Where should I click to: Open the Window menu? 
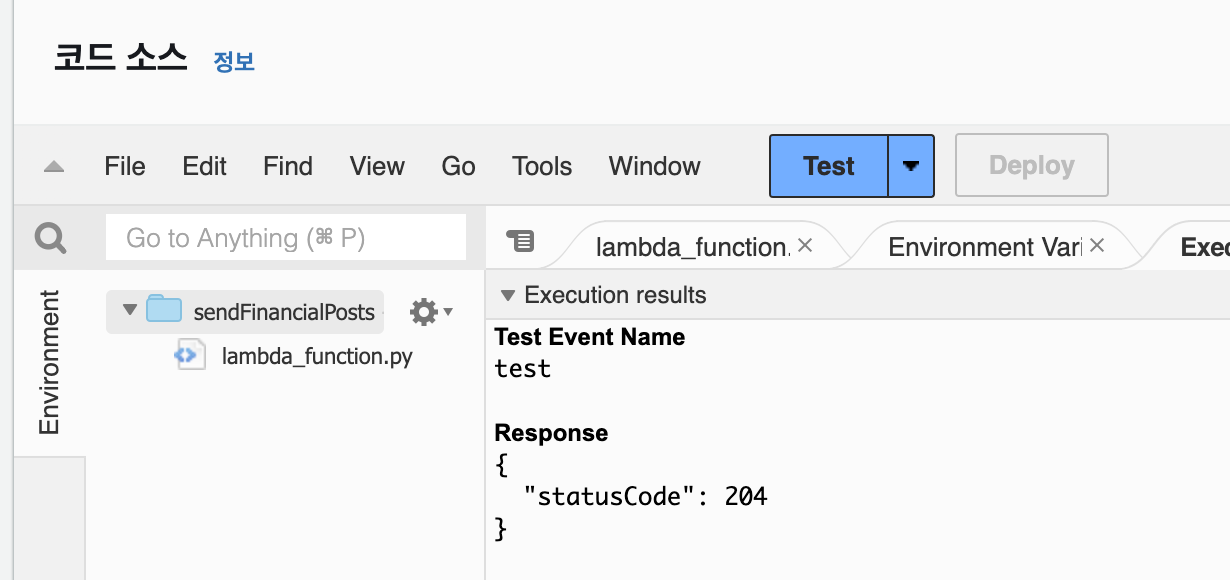click(x=655, y=166)
